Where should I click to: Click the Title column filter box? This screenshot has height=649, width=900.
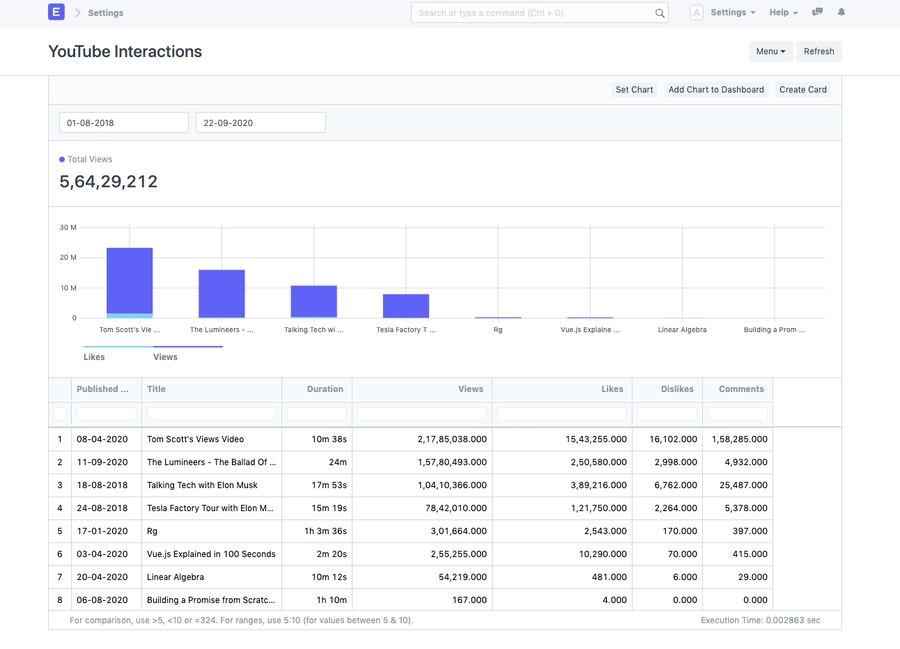(x=211, y=414)
